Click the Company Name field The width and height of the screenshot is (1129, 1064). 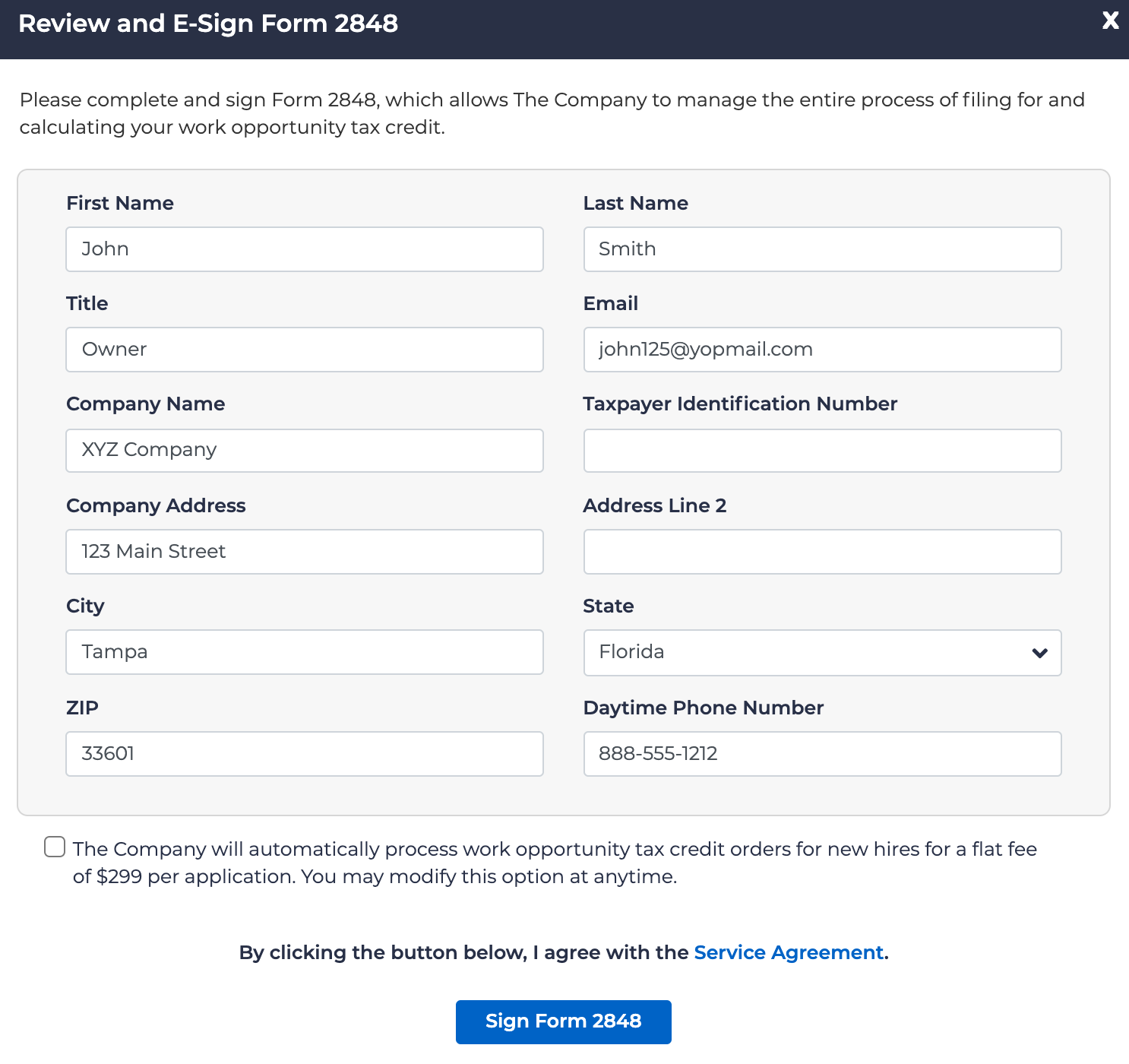[304, 450]
